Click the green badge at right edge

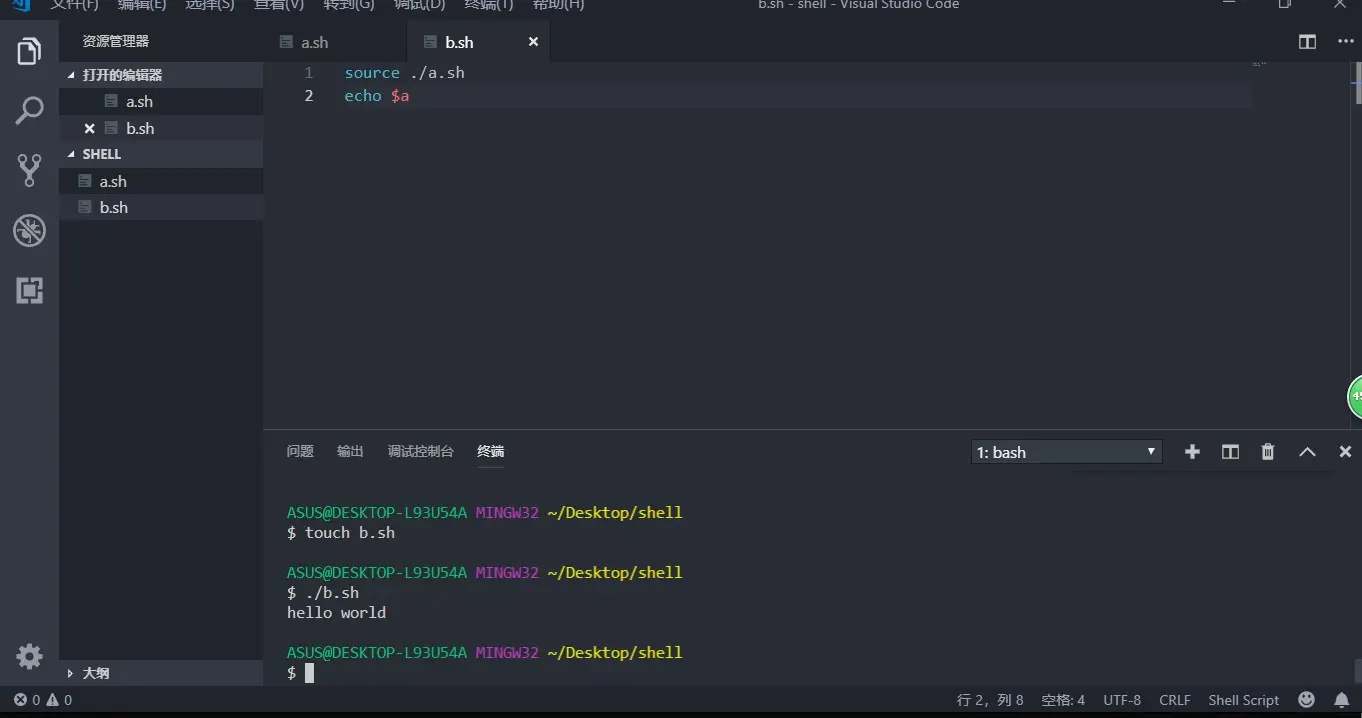(1355, 397)
